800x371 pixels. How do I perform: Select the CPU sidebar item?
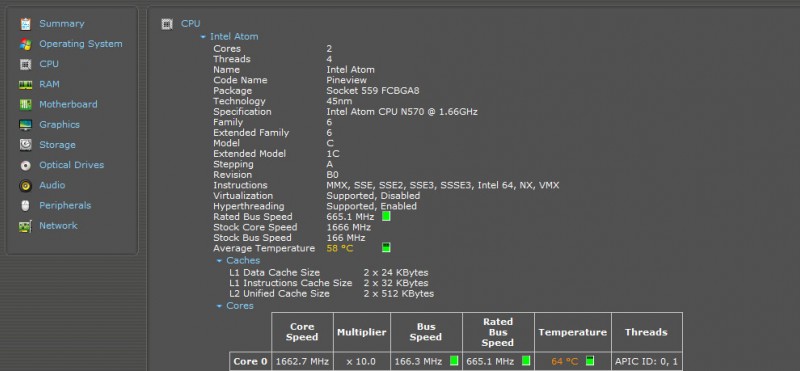click(x=49, y=64)
